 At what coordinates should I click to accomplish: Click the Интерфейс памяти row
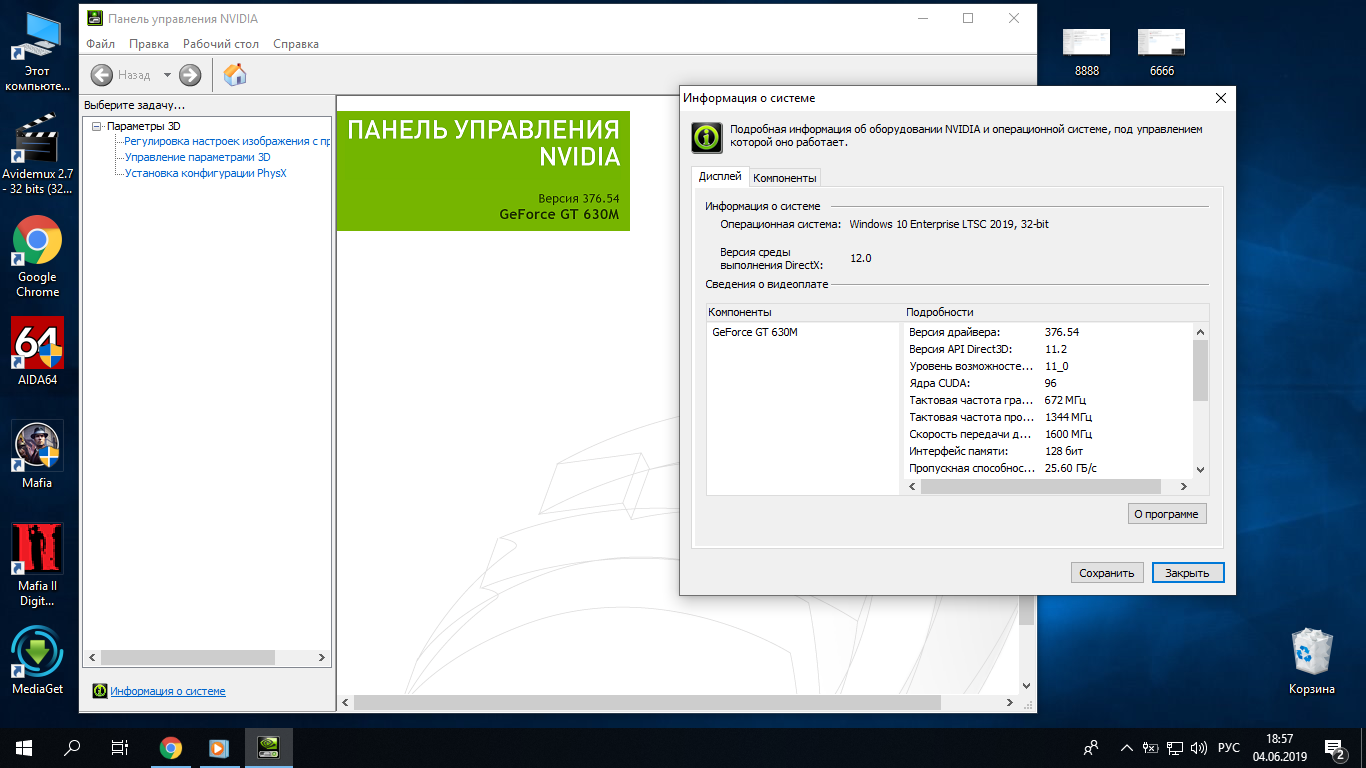1047,451
